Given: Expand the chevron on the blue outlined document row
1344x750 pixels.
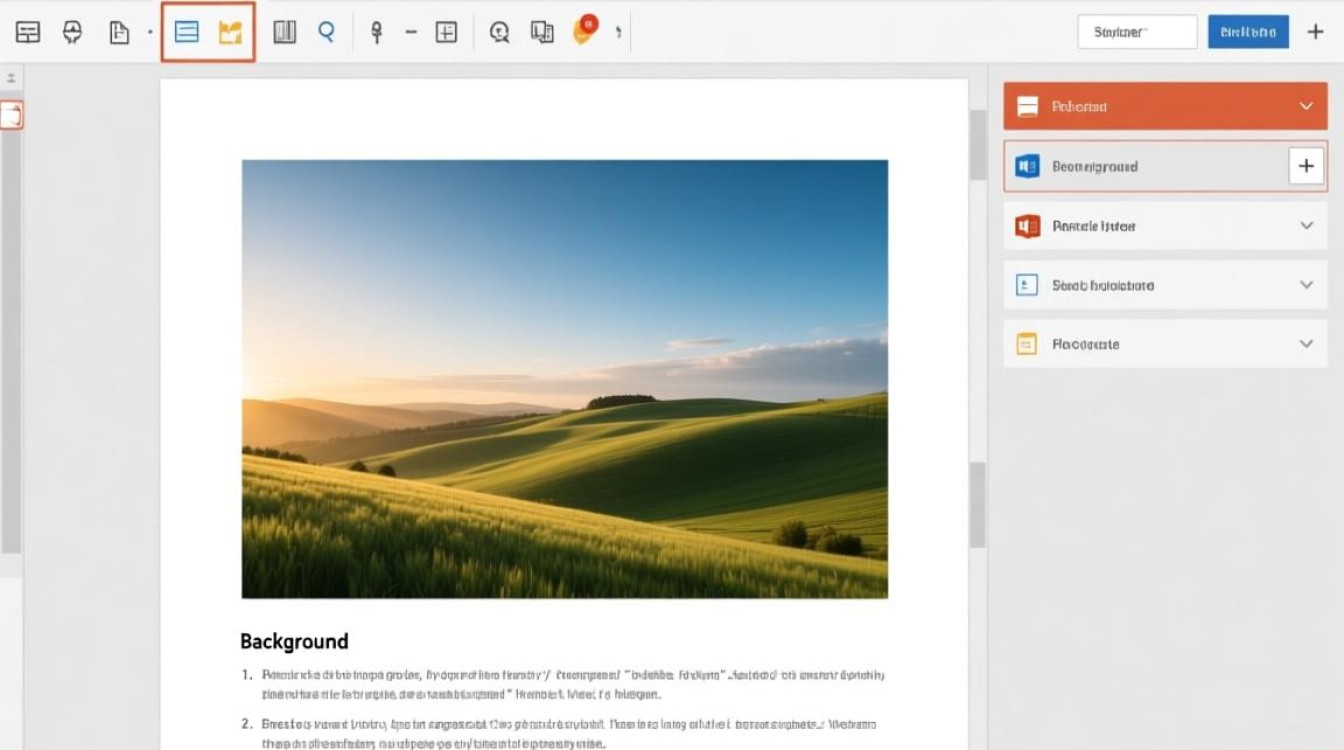Looking at the screenshot, I should (1306, 285).
